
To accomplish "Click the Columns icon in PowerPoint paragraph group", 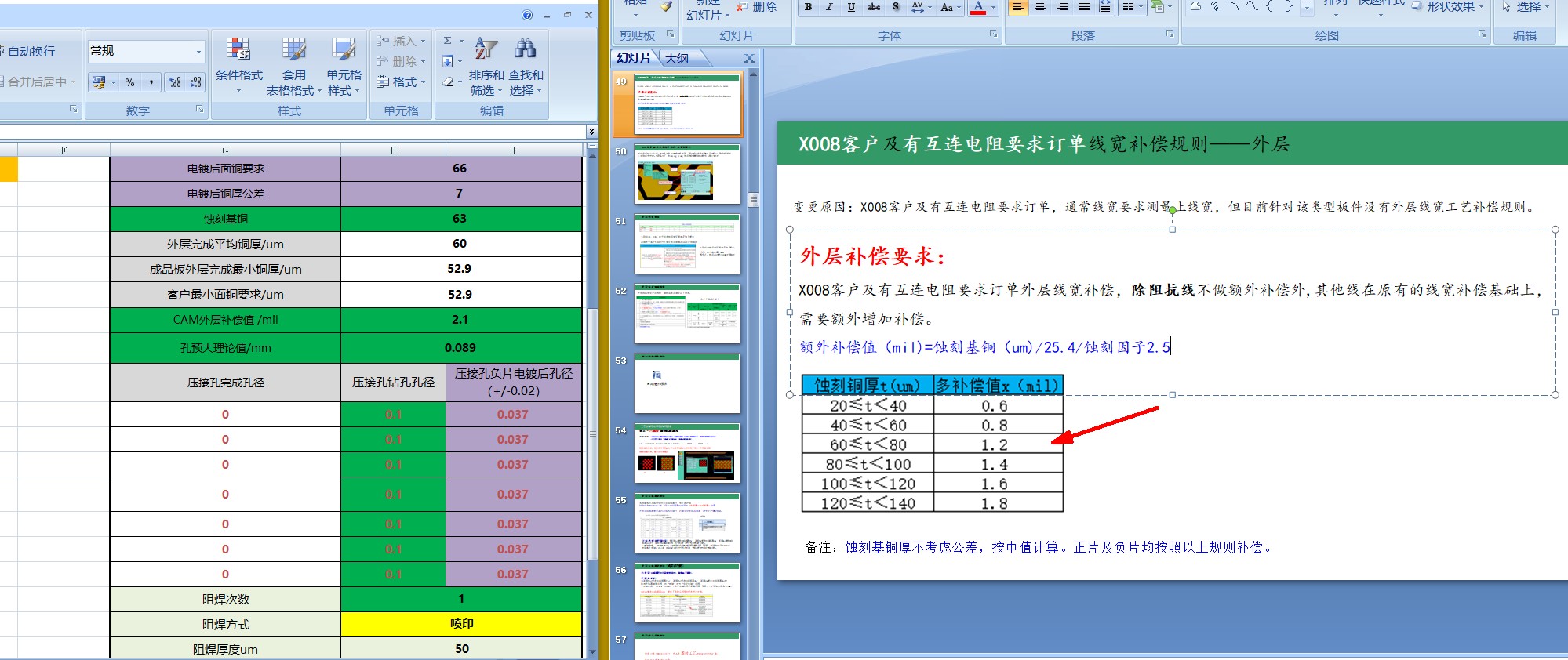I will (1128, 7).
